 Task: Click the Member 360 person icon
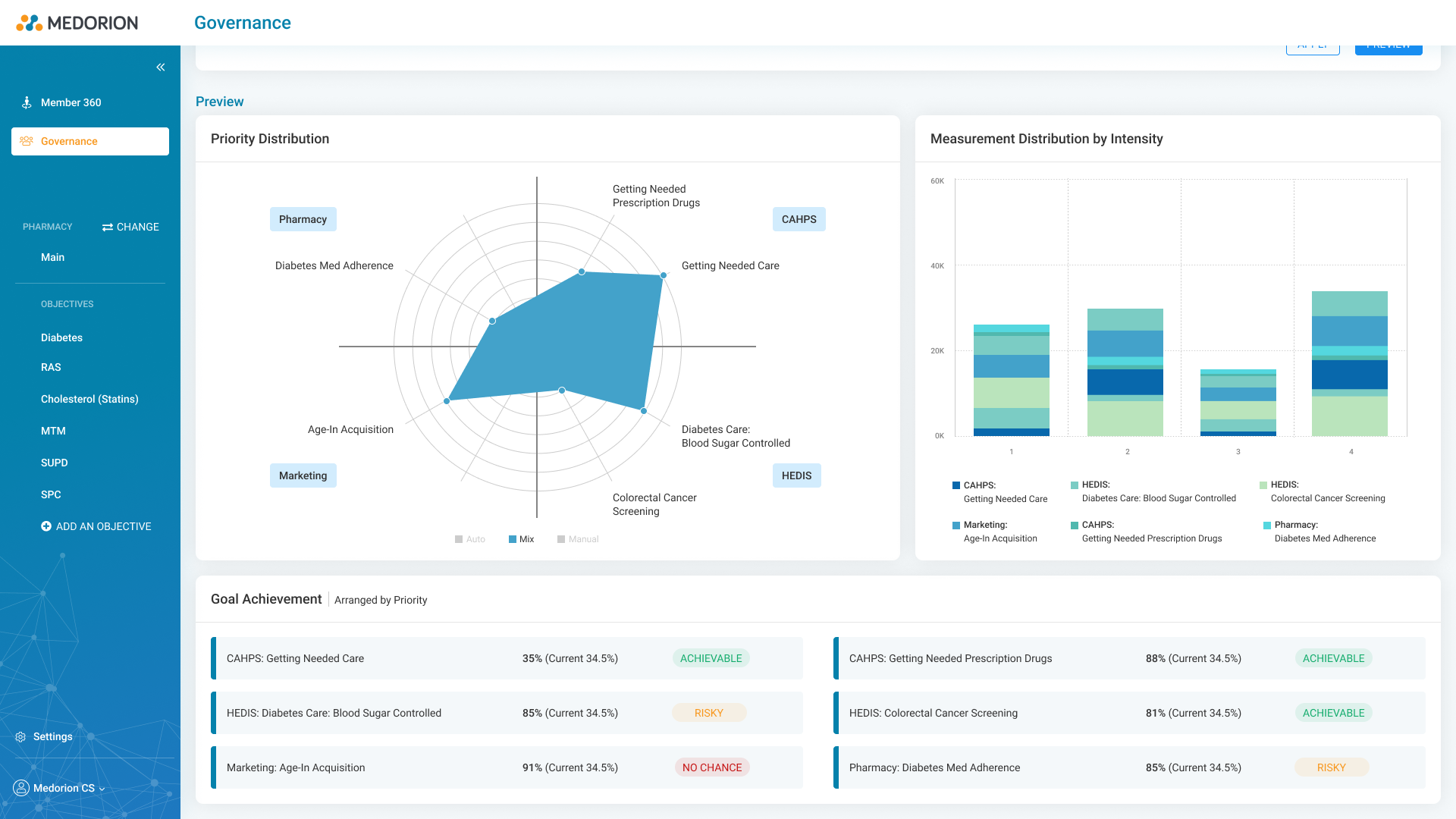pos(27,102)
